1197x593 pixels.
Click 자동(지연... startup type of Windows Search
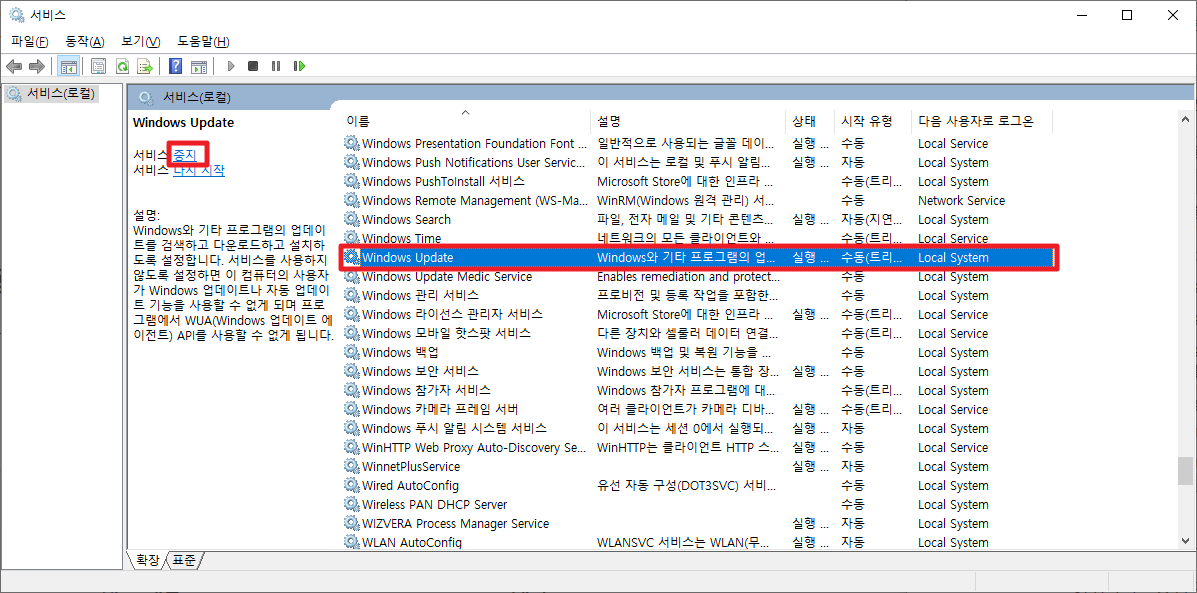pyautogui.click(x=872, y=219)
